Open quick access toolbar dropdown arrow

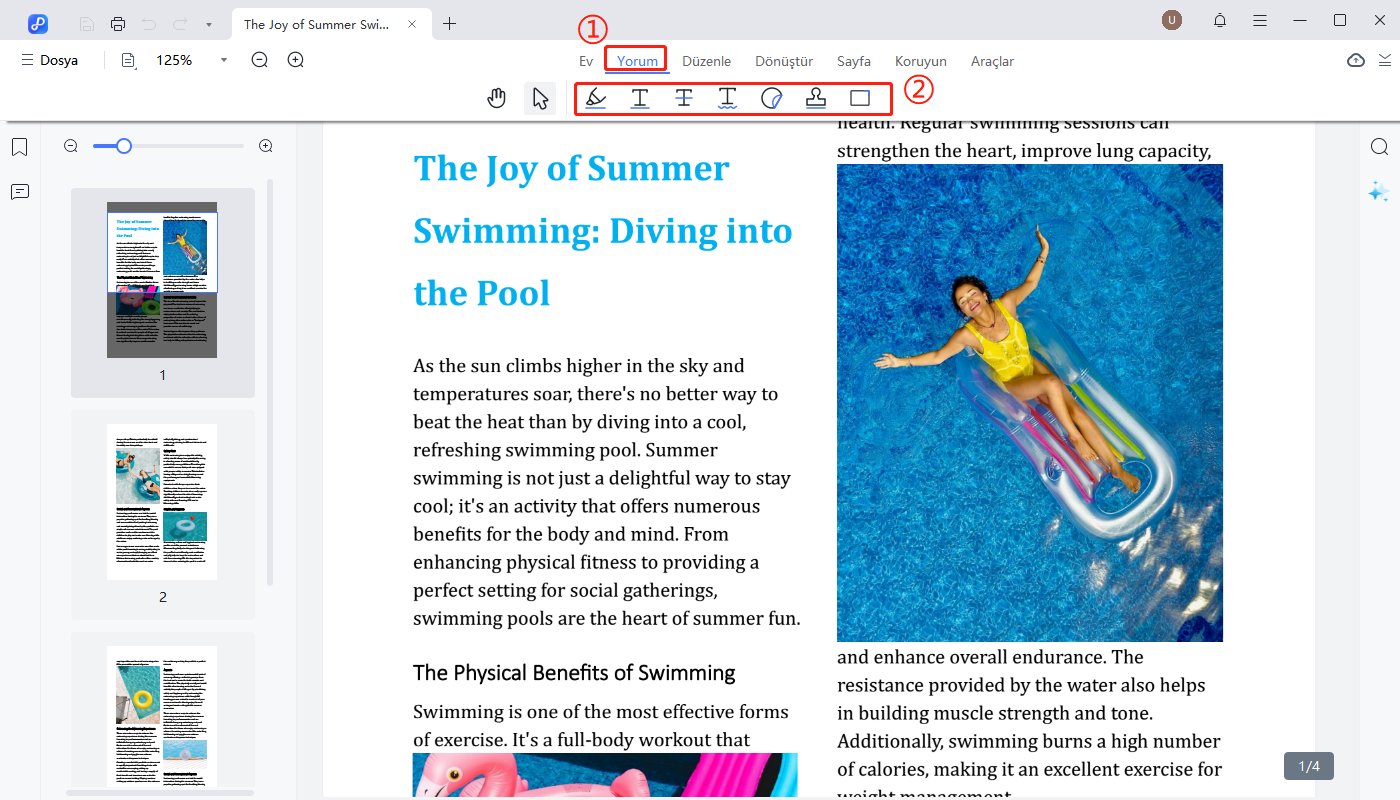click(x=208, y=23)
